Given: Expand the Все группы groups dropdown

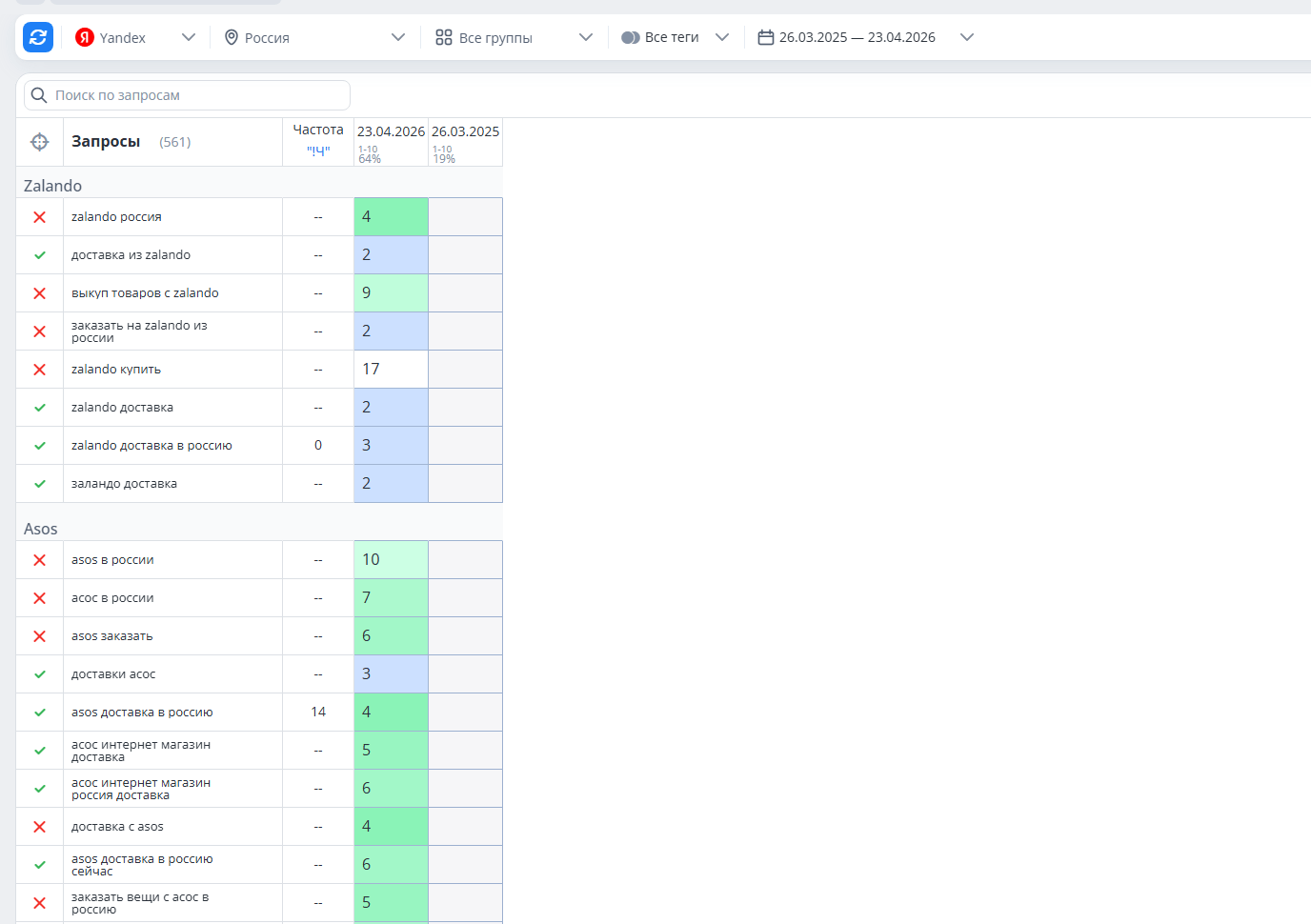Looking at the screenshot, I should pos(514,37).
